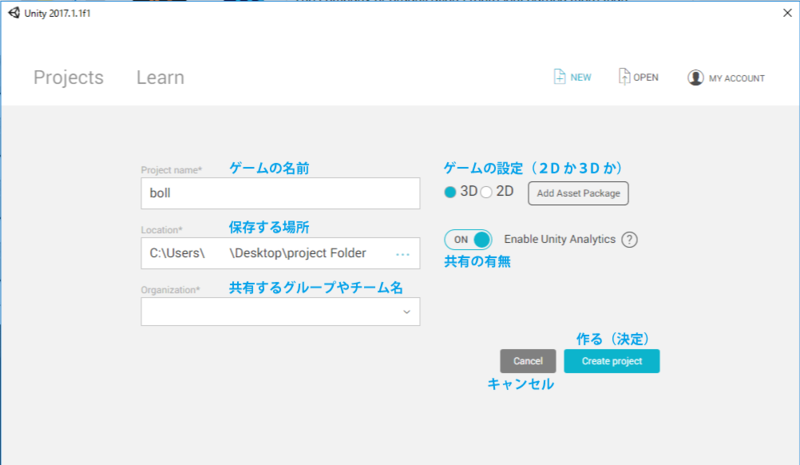Click the OPEN project file icon
The image size is (800, 465).
click(x=624, y=77)
